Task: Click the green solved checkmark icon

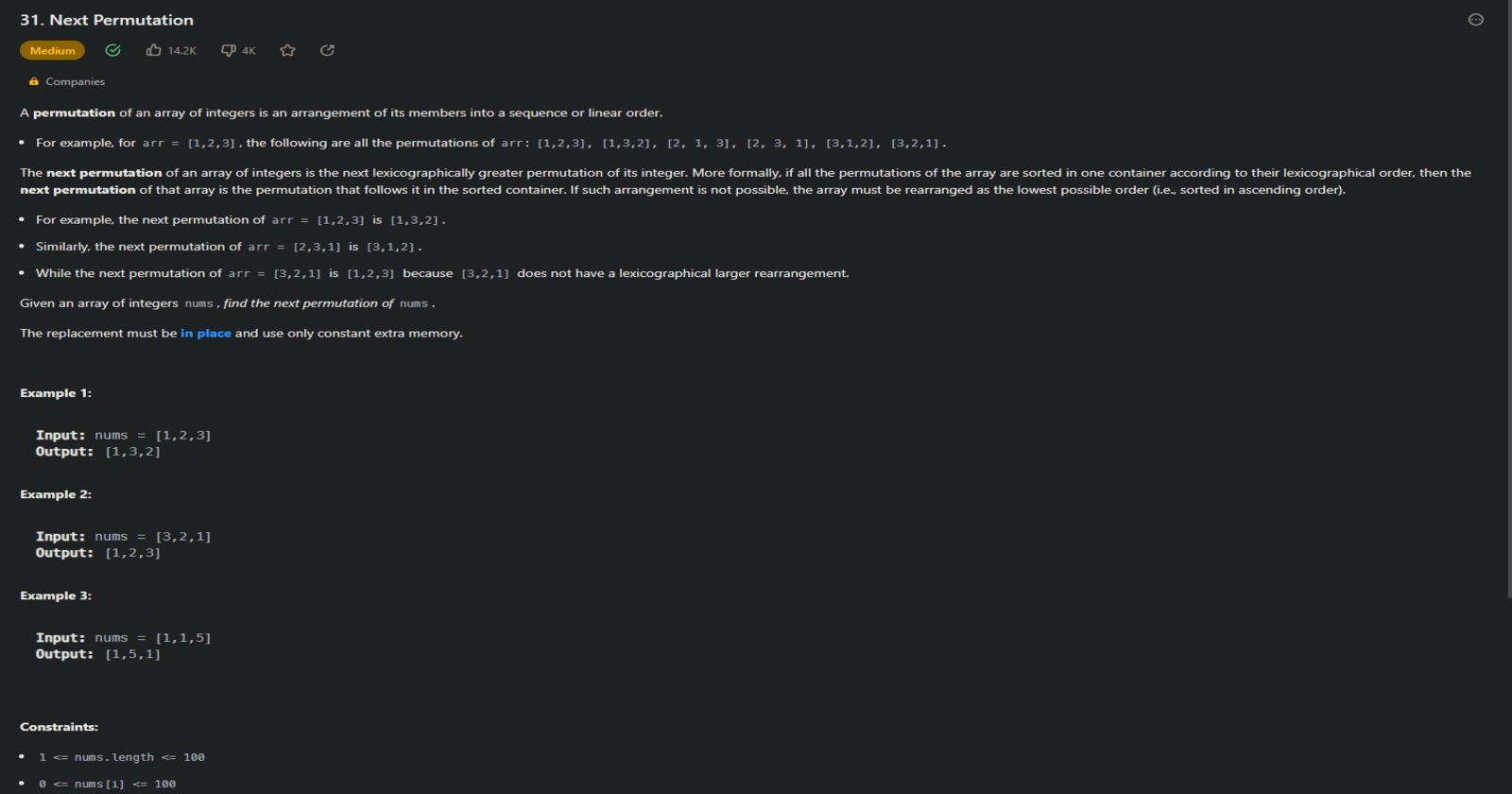Action: coord(113,50)
